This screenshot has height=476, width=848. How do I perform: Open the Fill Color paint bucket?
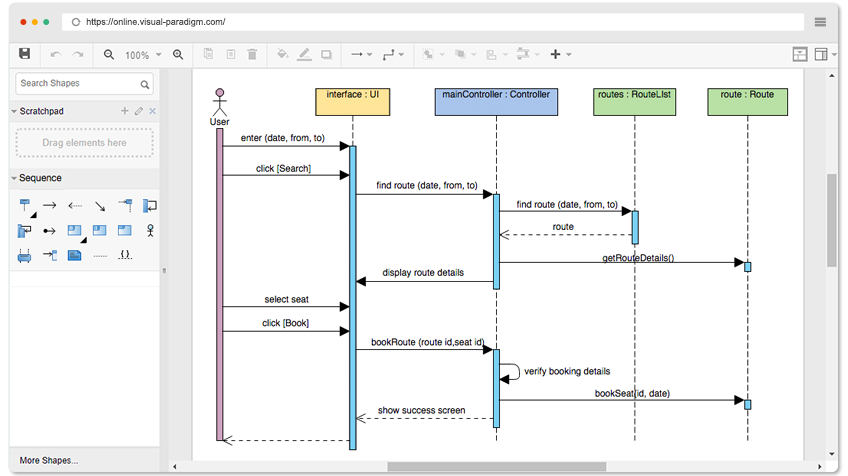pos(282,54)
